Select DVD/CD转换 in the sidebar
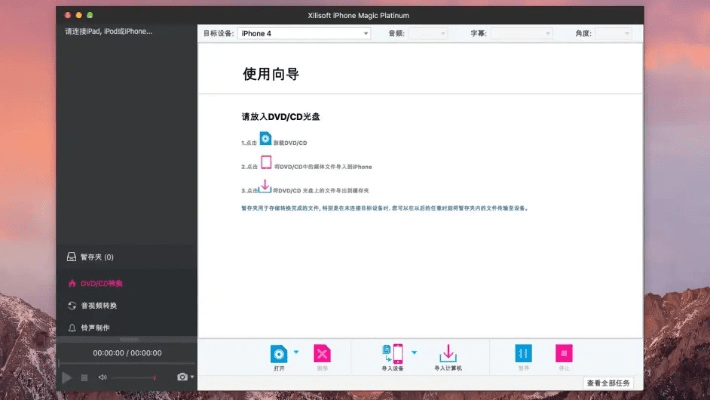The height and width of the screenshot is (400, 710). tap(101, 282)
